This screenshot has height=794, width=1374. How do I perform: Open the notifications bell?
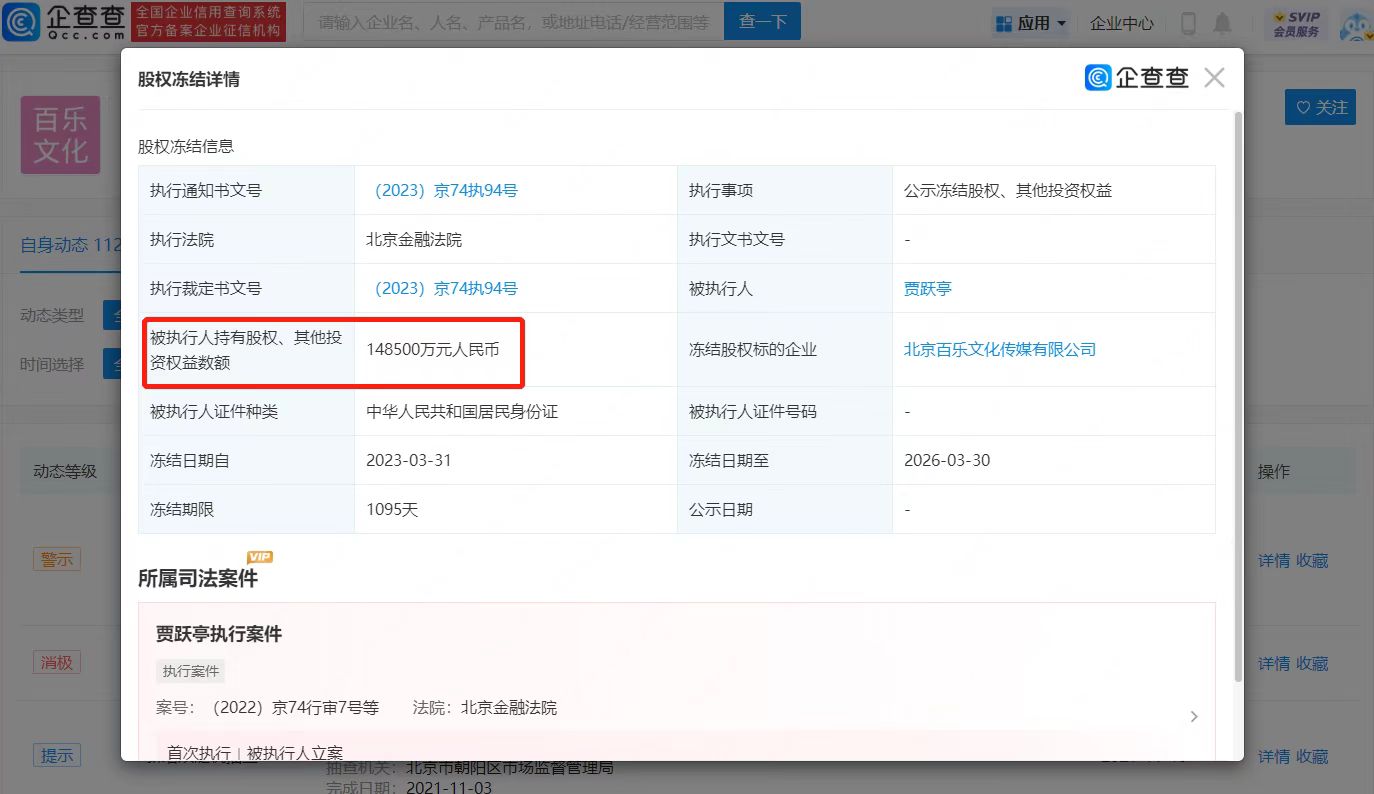(x=1222, y=22)
